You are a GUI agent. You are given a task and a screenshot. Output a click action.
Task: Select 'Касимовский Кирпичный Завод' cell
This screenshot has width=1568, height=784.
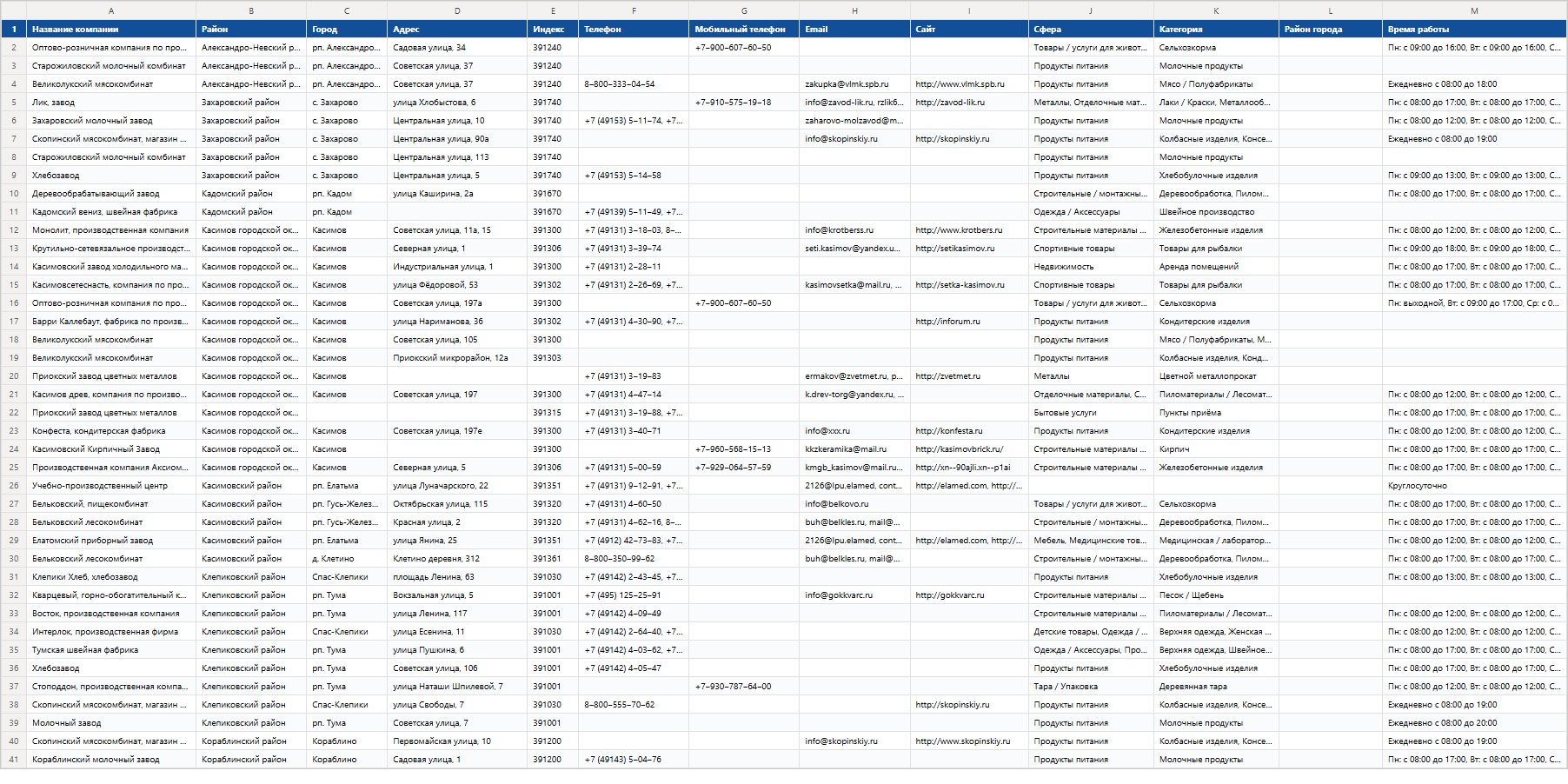111,449
